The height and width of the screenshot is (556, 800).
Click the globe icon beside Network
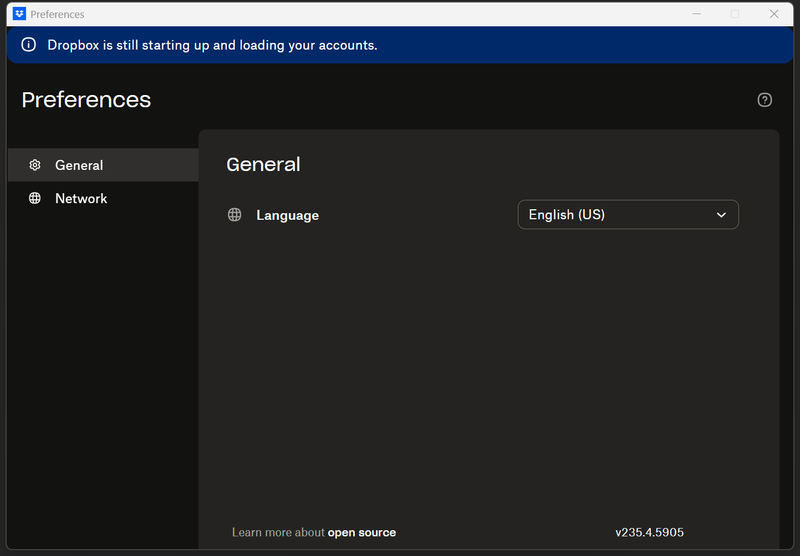(x=35, y=198)
